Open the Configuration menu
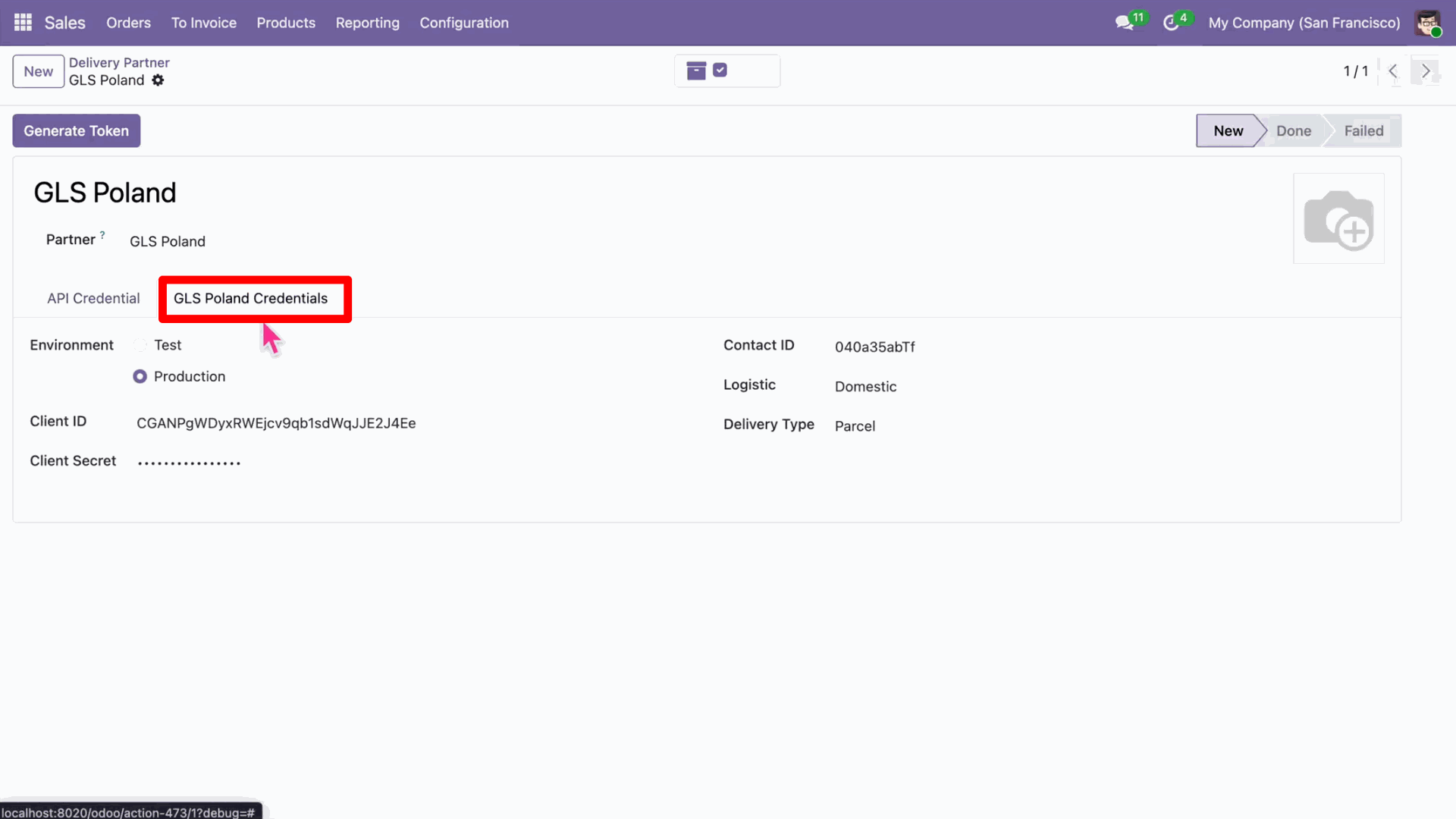The width and height of the screenshot is (1456, 819). [x=464, y=23]
